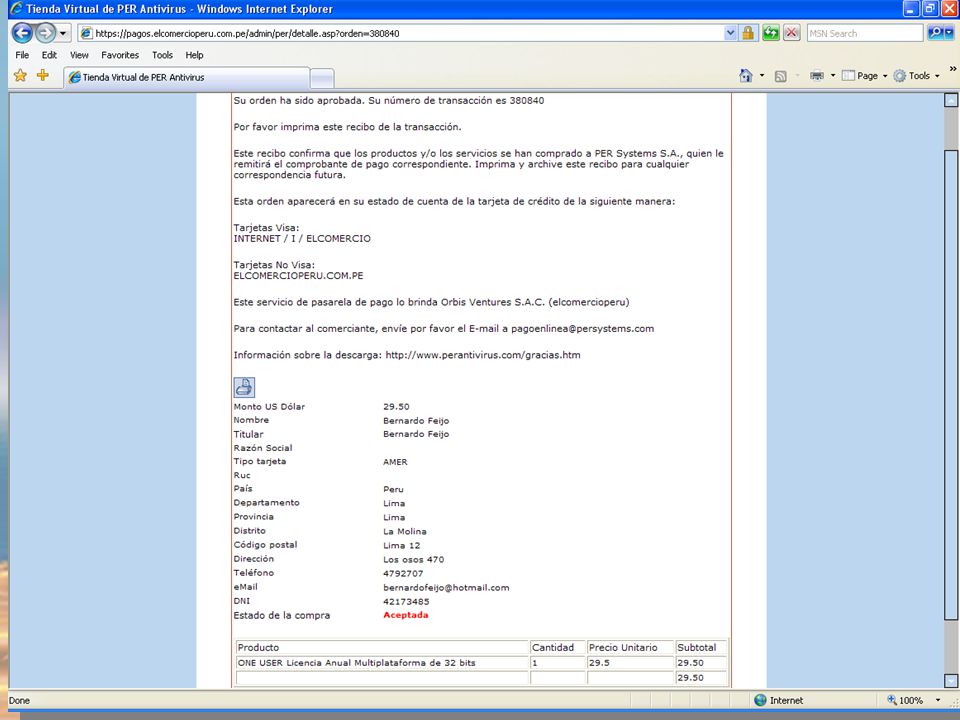Expand the Home button dropdown arrow
The width and height of the screenshot is (960, 720).
pos(762,75)
